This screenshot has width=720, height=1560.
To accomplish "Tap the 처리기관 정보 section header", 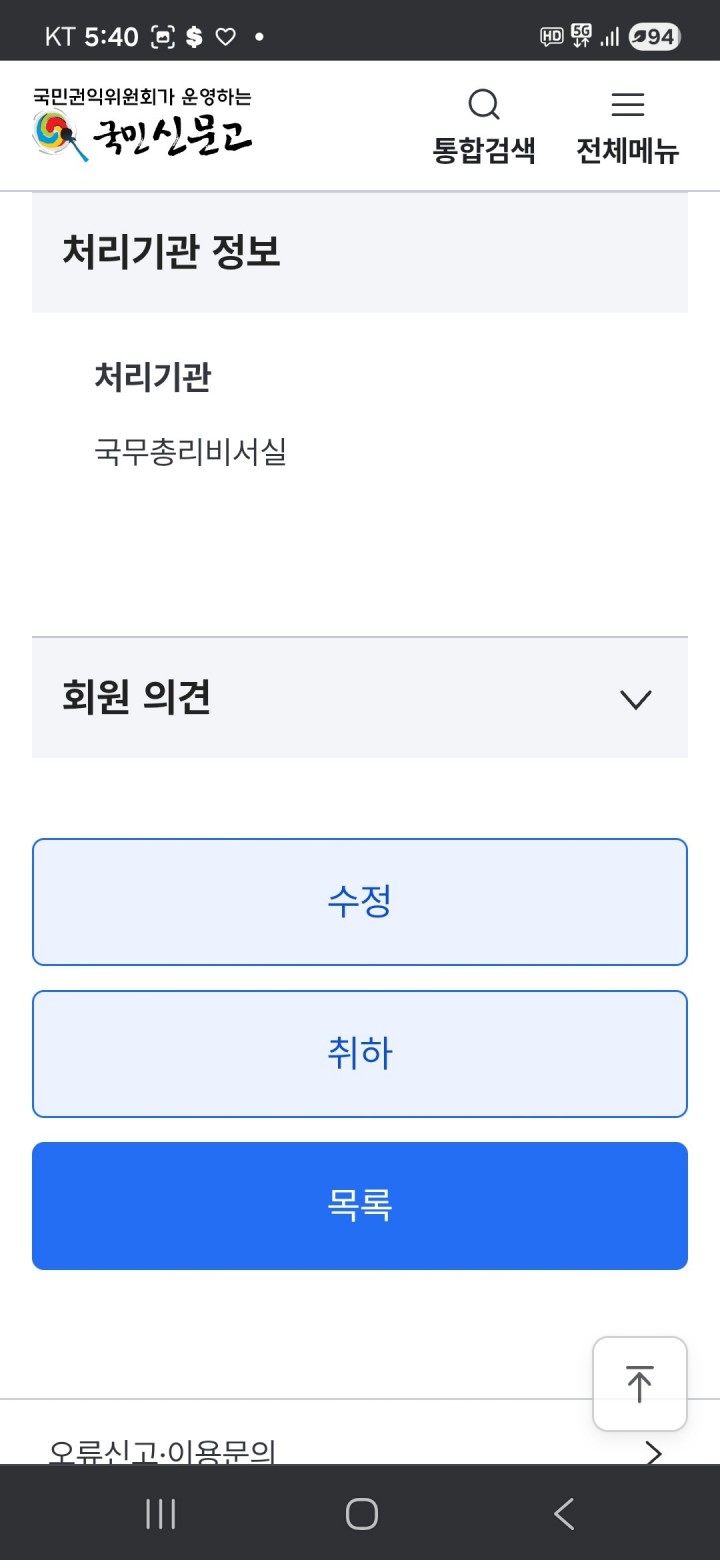I will click(x=172, y=252).
